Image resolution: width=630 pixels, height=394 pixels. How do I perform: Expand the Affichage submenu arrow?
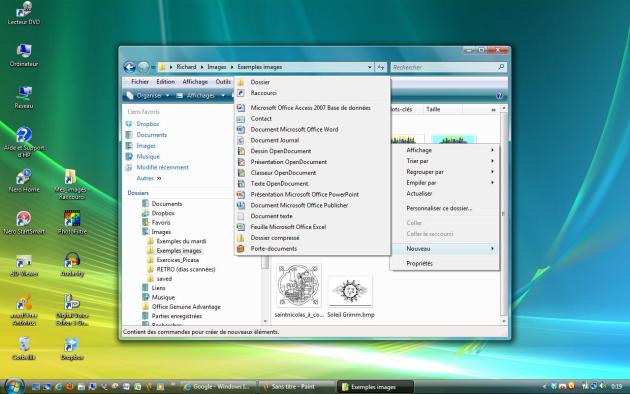coord(492,150)
